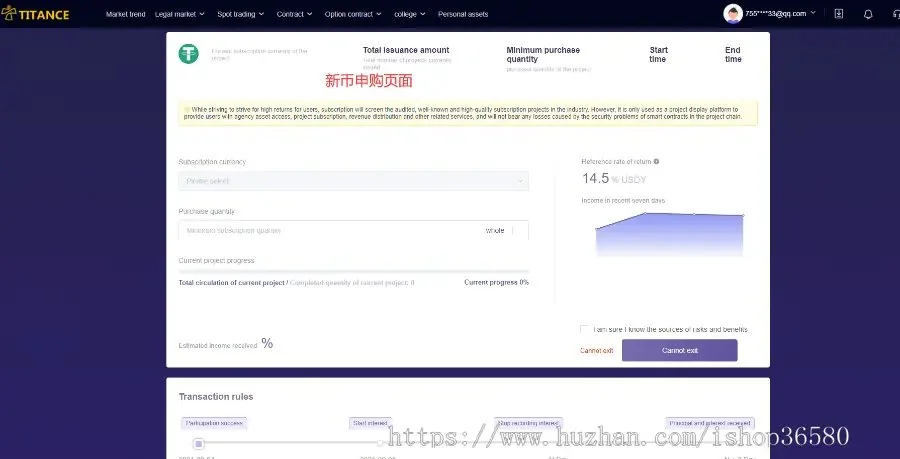900x459 pixels.
Task: Click the '14.5' rate value
Action: 595,178
